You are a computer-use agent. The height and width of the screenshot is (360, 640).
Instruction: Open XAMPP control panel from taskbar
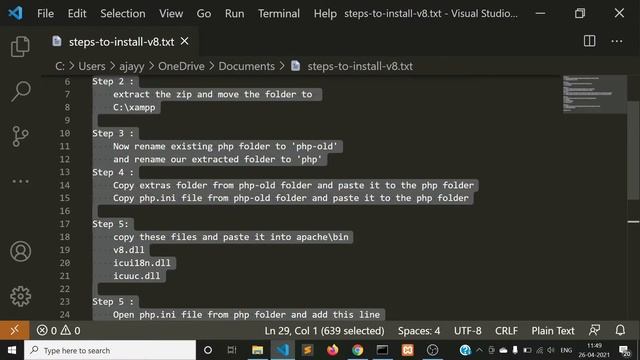click(407, 350)
